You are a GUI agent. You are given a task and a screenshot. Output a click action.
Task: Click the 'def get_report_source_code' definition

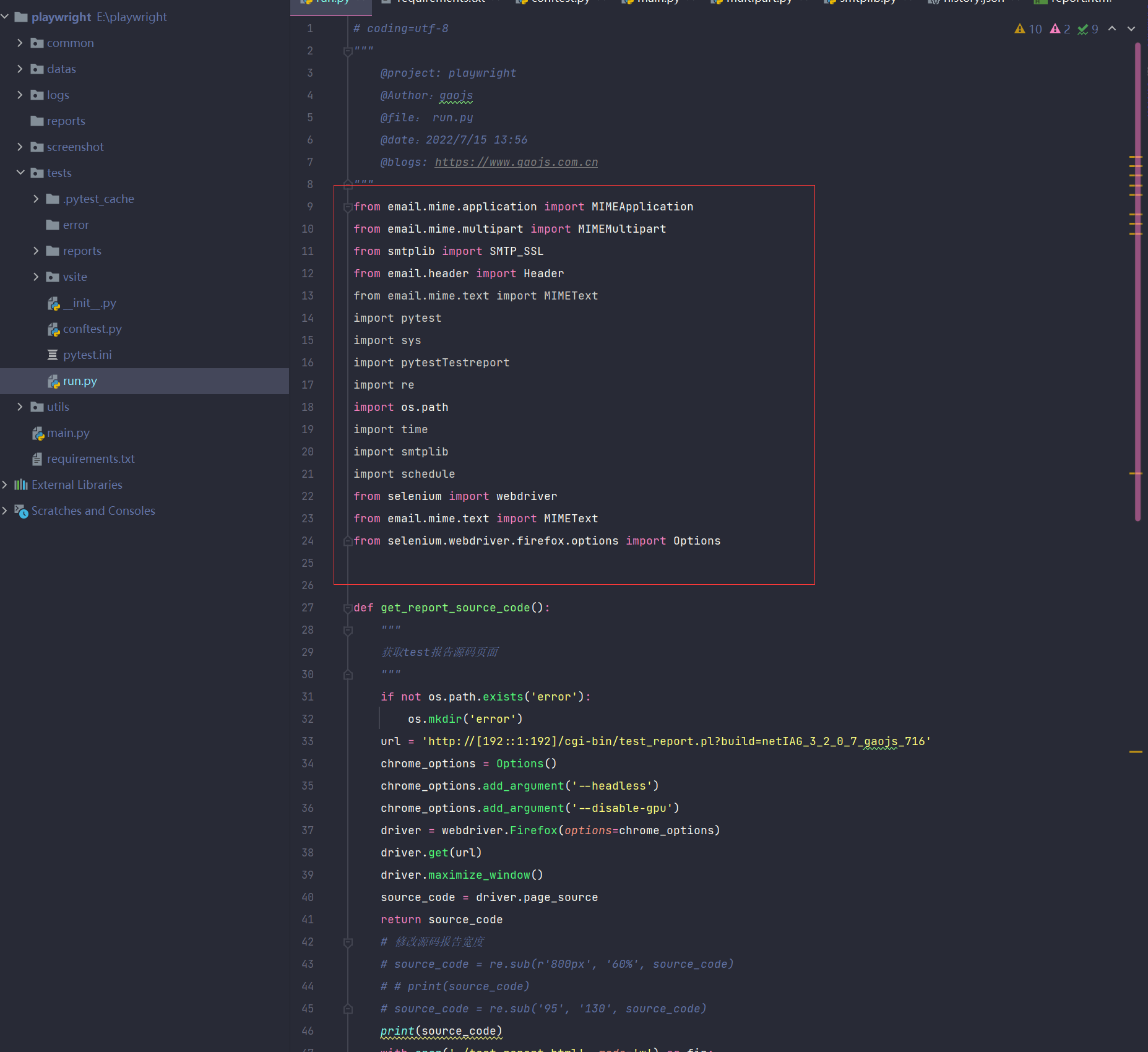452,608
